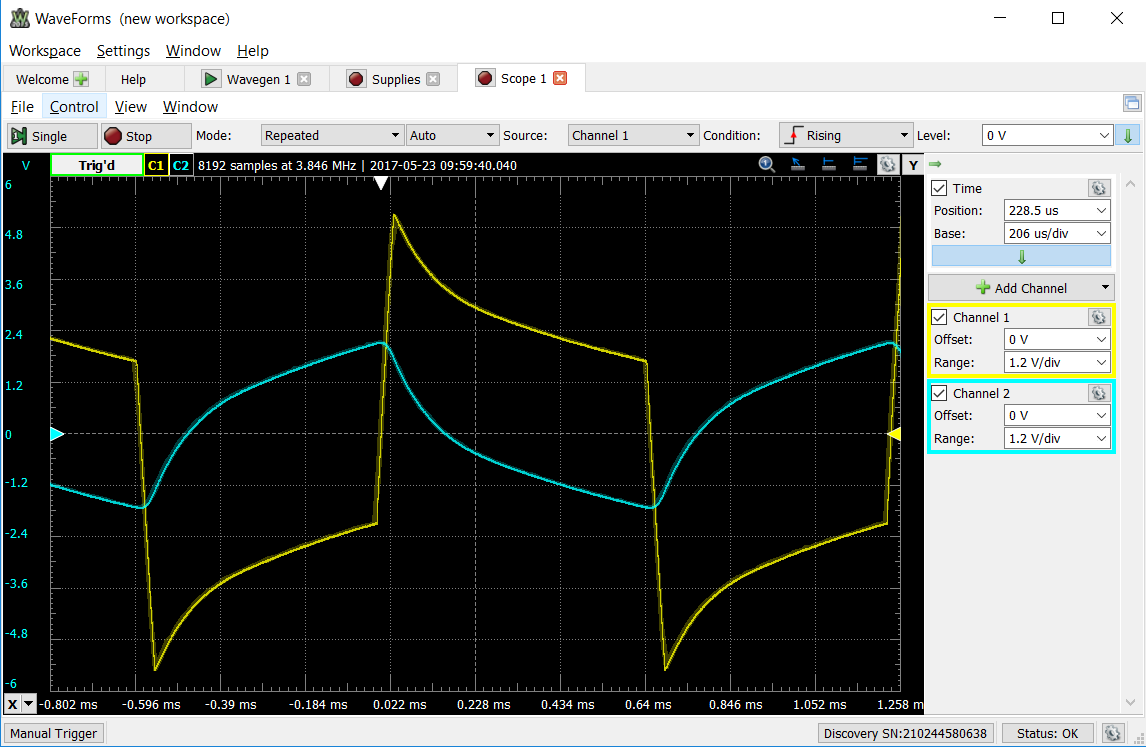The width and height of the screenshot is (1146, 747).
Task: Click the window dock icon at right
Action: point(1131,103)
